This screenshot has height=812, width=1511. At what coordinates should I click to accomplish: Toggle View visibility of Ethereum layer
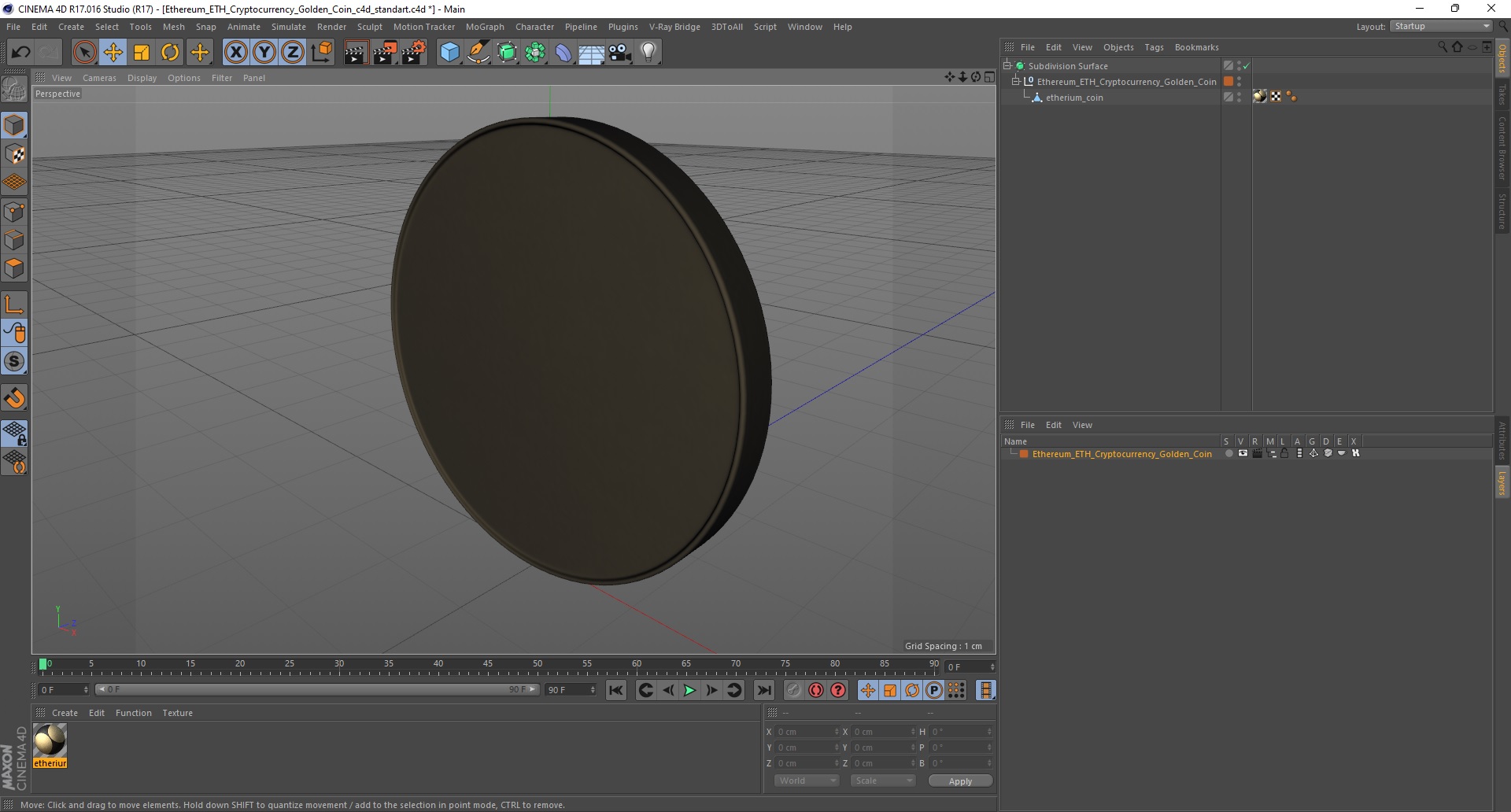pos(1243,454)
